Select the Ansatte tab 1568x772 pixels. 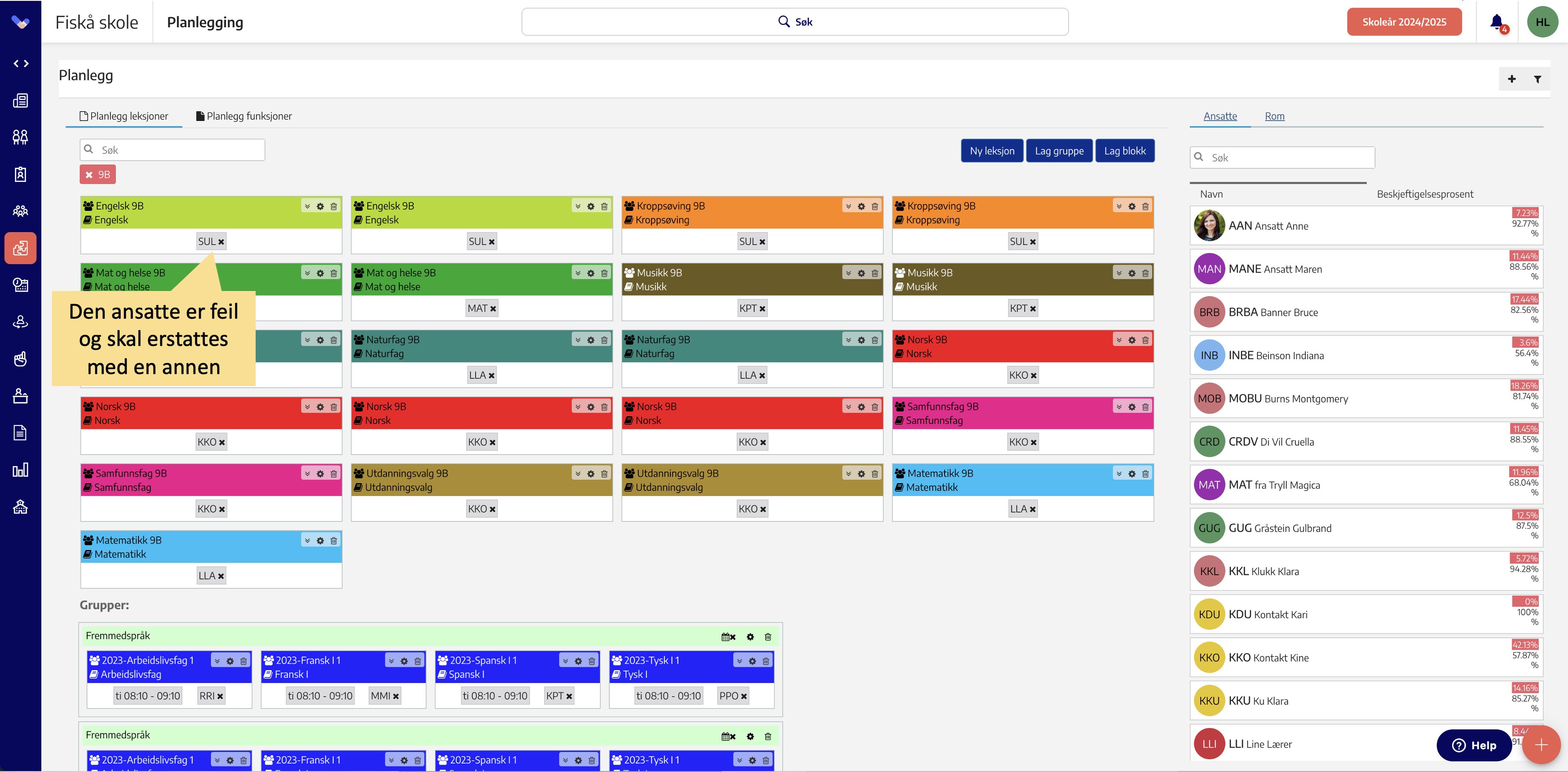click(x=1220, y=116)
